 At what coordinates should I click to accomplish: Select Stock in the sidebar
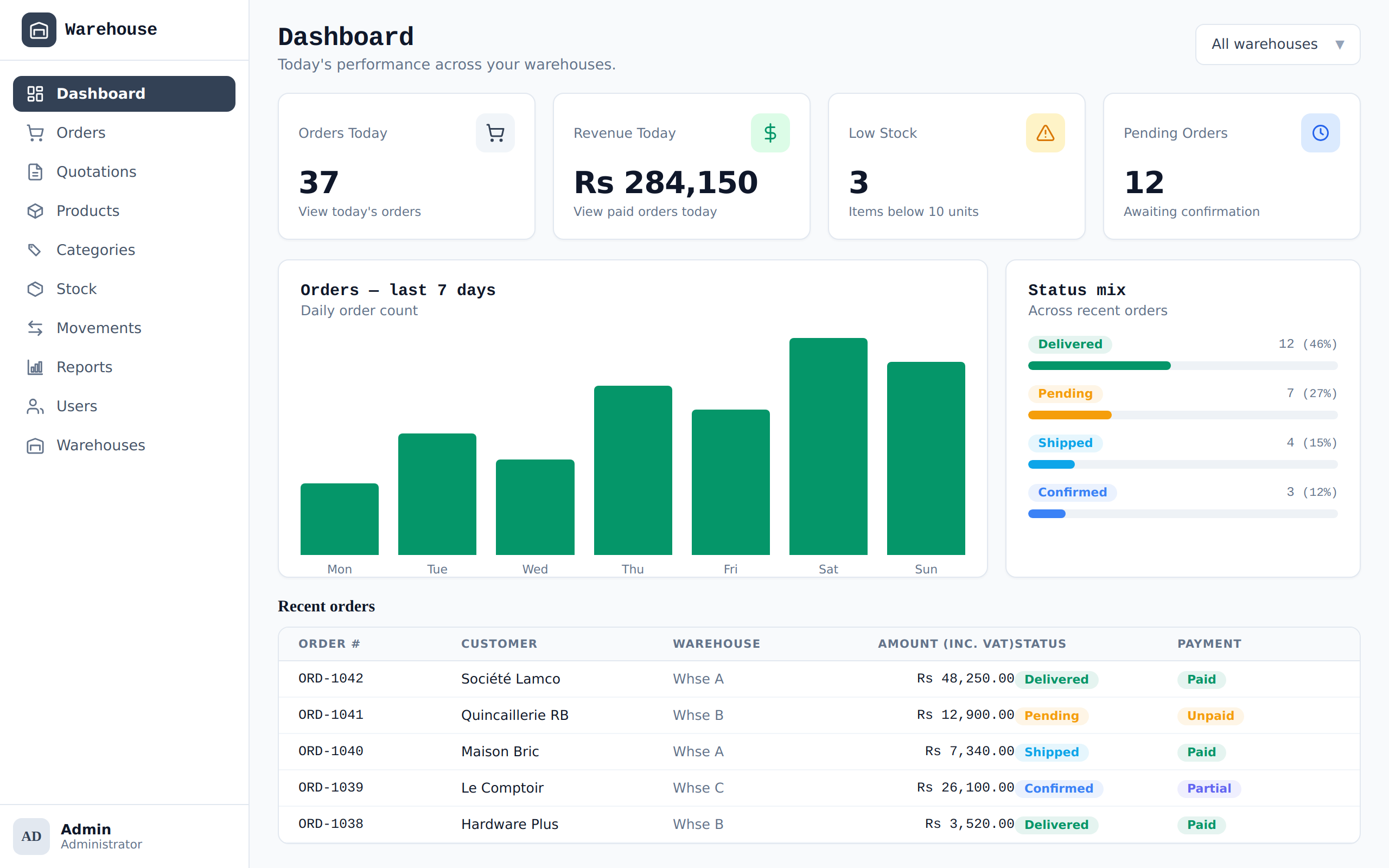[x=124, y=289]
